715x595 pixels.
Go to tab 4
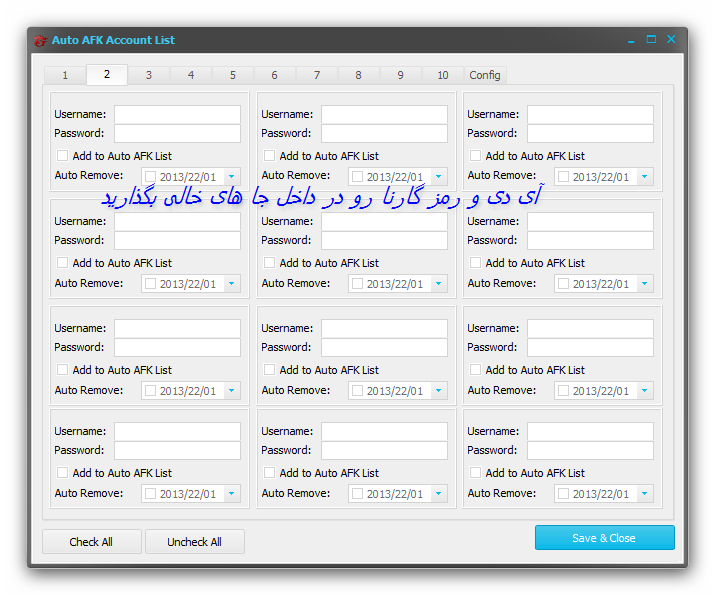pos(191,75)
